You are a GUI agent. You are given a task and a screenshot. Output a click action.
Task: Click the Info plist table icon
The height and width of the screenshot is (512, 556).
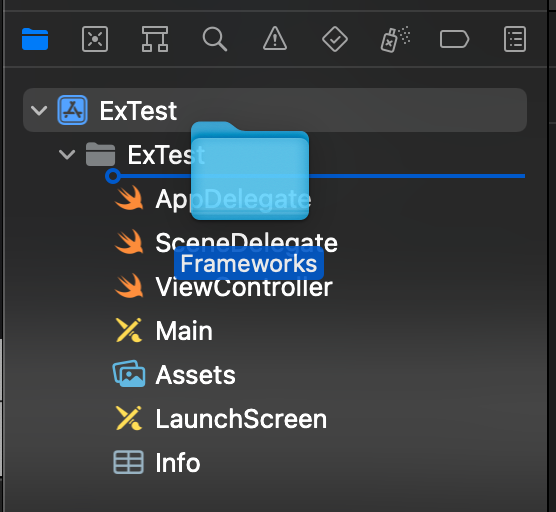(128, 462)
